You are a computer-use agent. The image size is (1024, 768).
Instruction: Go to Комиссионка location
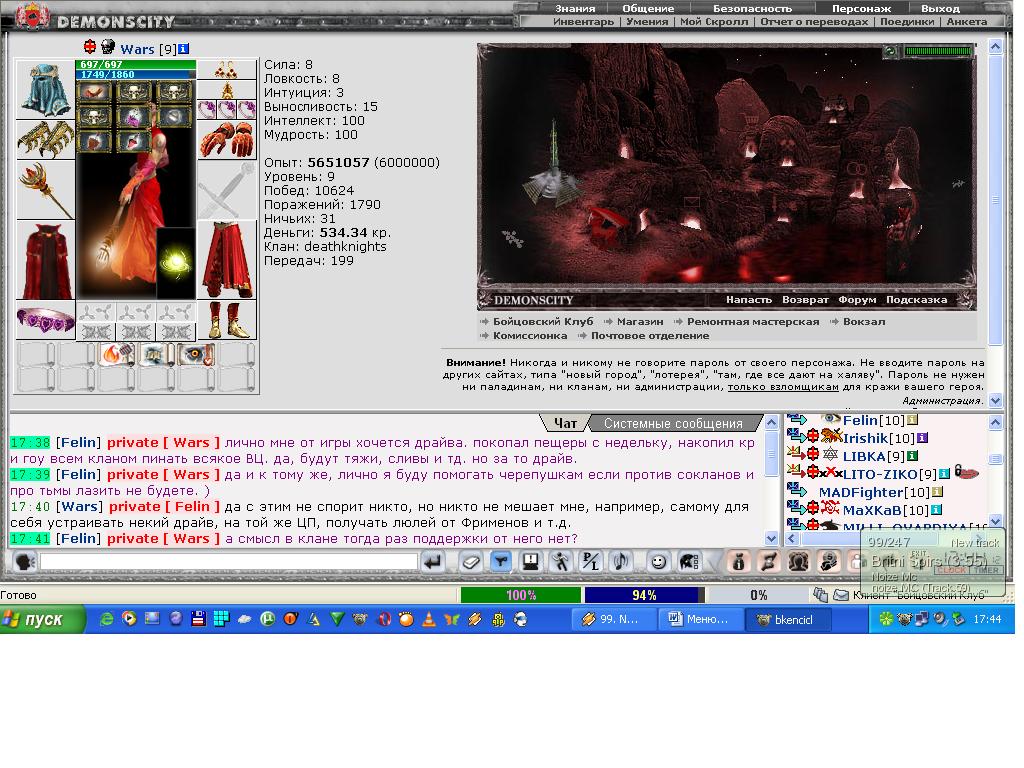pyautogui.click(x=530, y=336)
